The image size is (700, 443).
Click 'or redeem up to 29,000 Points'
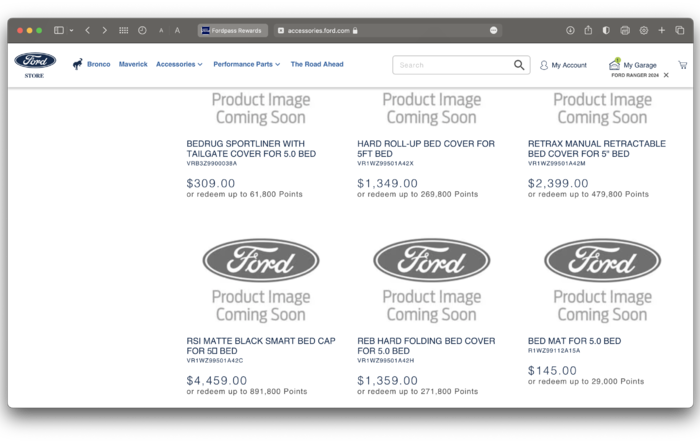click(x=586, y=381)
